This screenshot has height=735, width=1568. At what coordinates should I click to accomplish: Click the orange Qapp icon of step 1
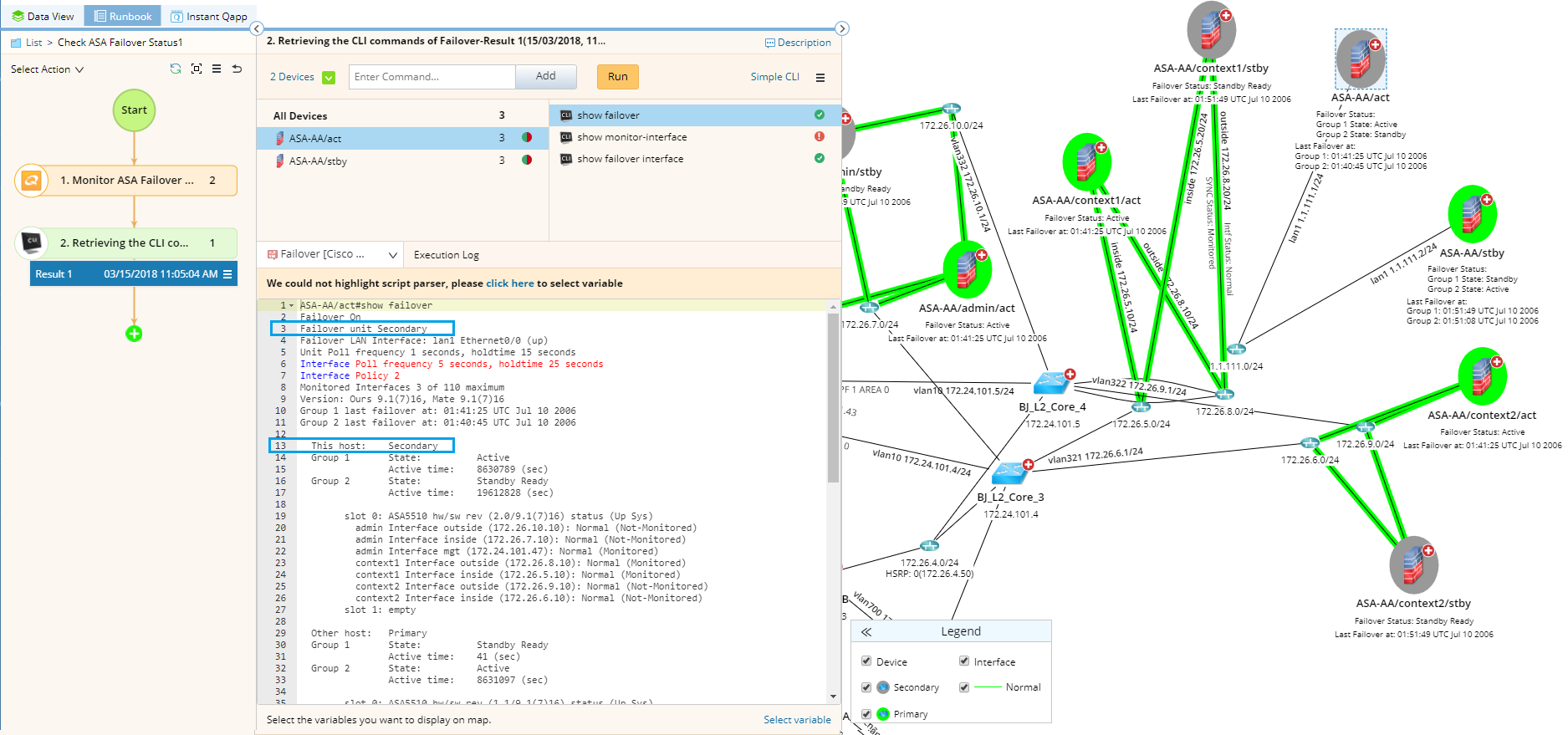coord(32,180)
